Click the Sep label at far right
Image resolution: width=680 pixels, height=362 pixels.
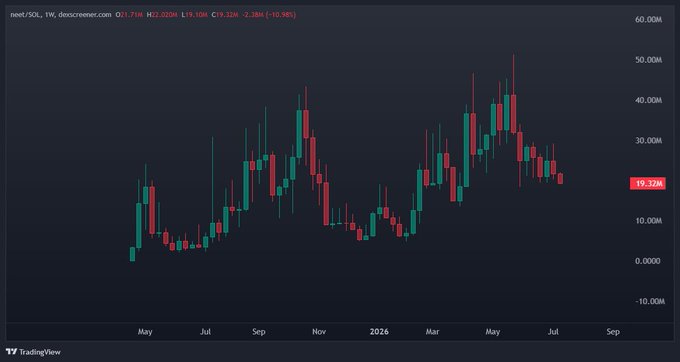pyautogui.click(x=613, y=332)
